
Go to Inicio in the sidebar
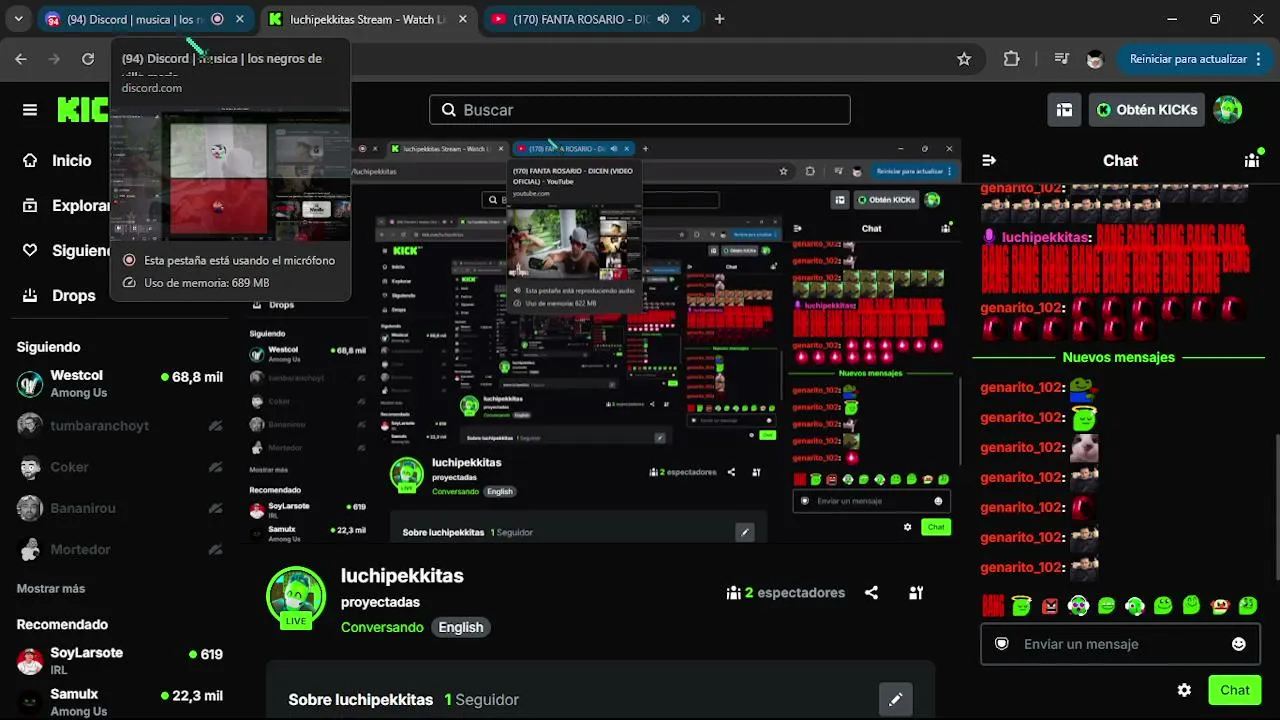coord(72,160)
